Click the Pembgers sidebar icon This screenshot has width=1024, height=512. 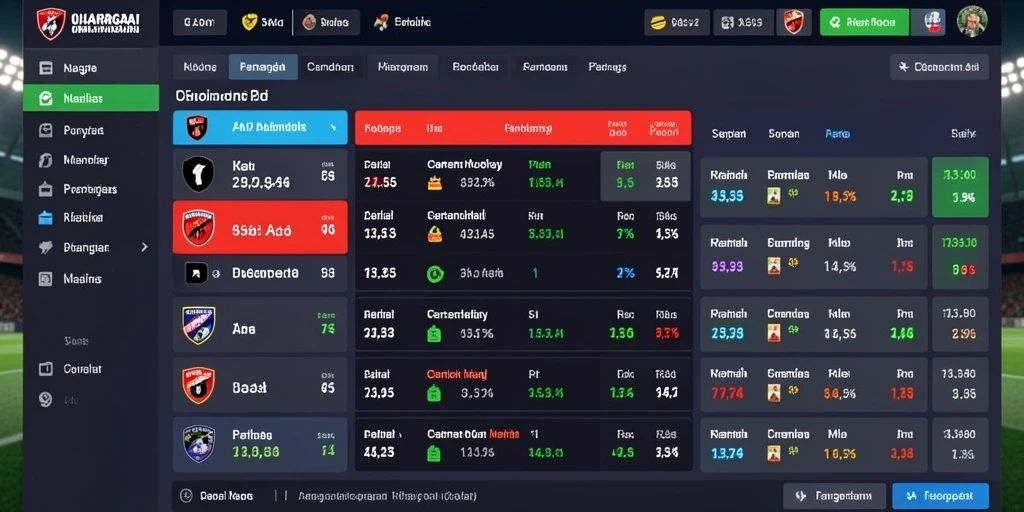tap(46, 189)
